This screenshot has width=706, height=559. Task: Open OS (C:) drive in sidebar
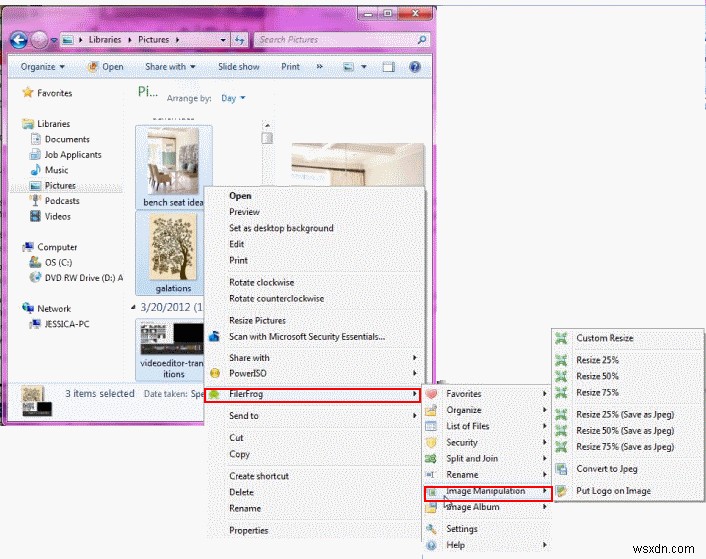58,262
